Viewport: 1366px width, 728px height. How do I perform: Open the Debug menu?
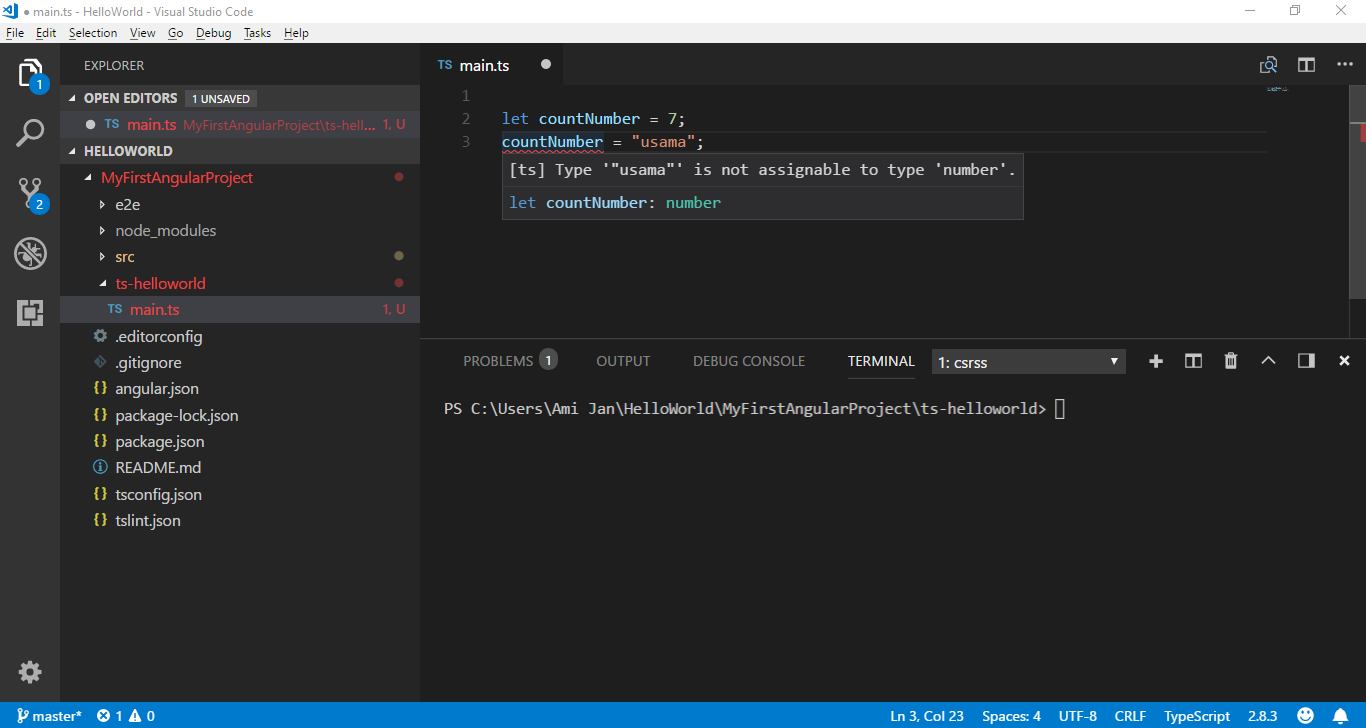click(x=214, y=33)
